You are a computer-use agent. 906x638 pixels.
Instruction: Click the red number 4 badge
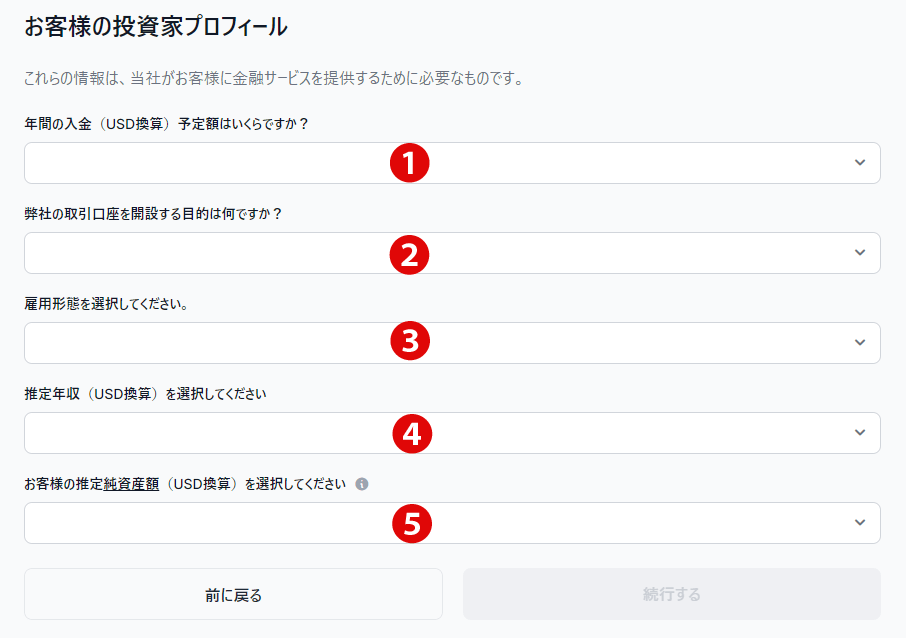[x=411, y=433]
